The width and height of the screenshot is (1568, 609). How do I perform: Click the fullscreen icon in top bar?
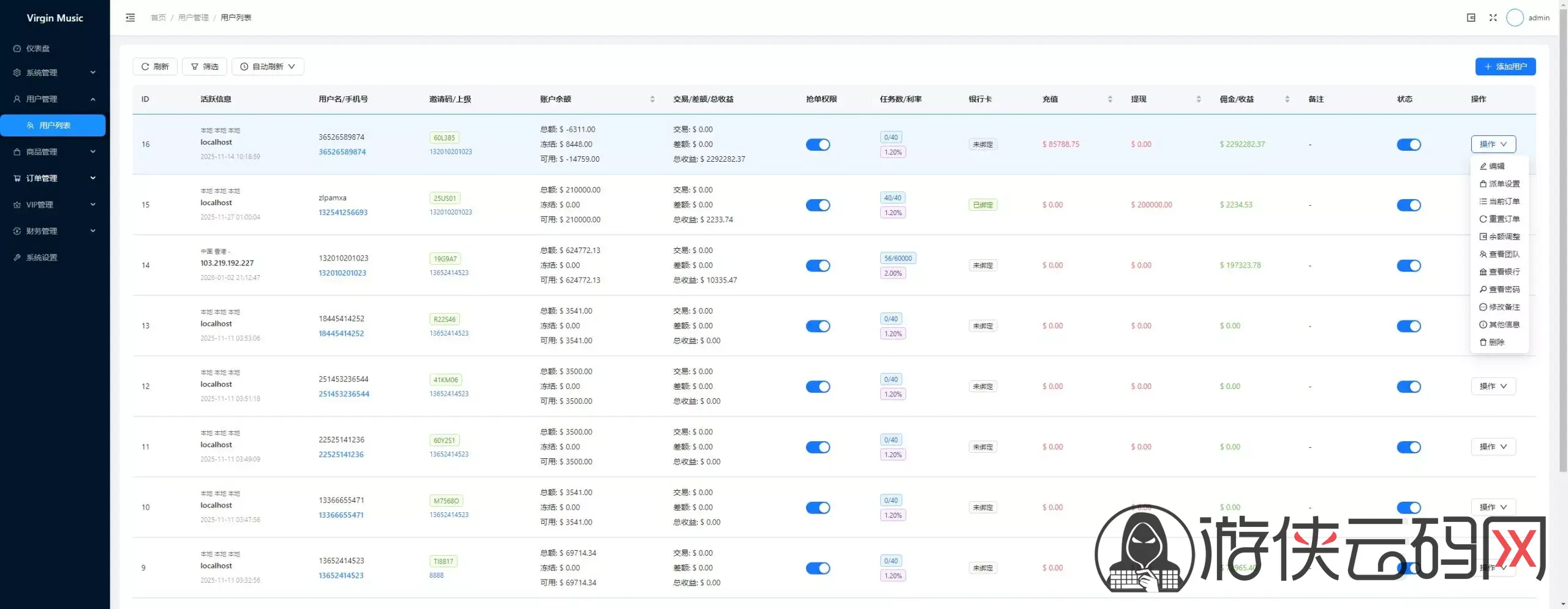point(1493,18)
